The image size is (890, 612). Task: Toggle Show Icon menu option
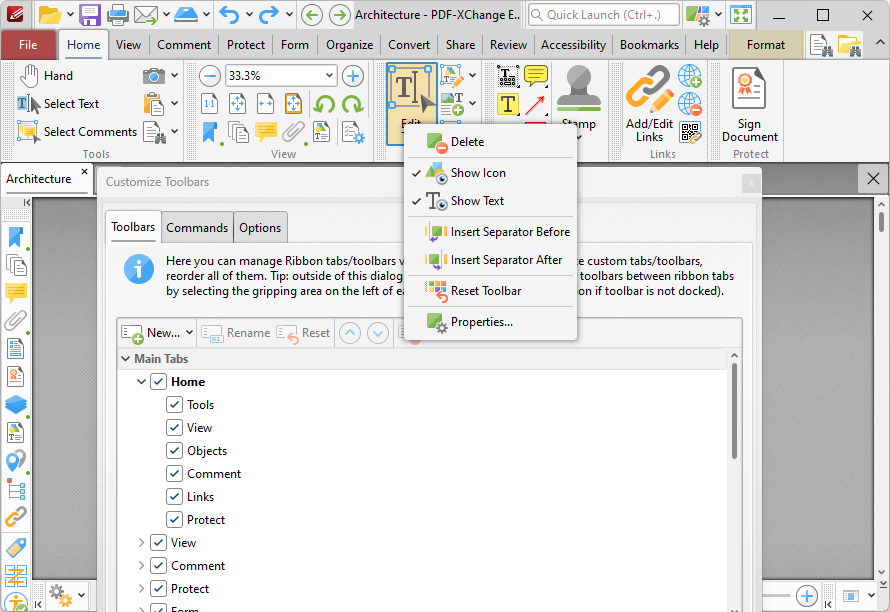coord(490,173)
